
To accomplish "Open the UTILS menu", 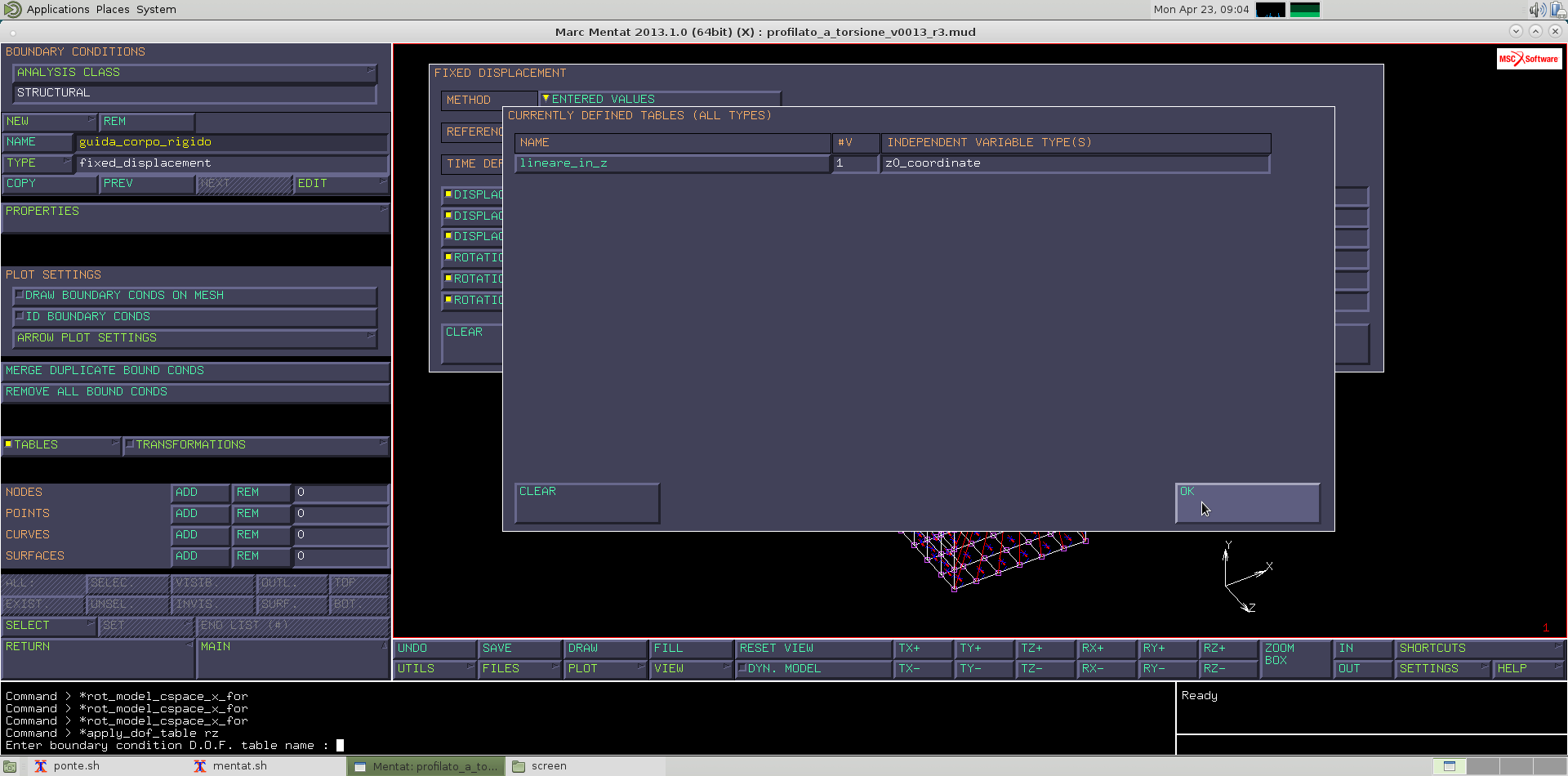I will pos(435,669).
